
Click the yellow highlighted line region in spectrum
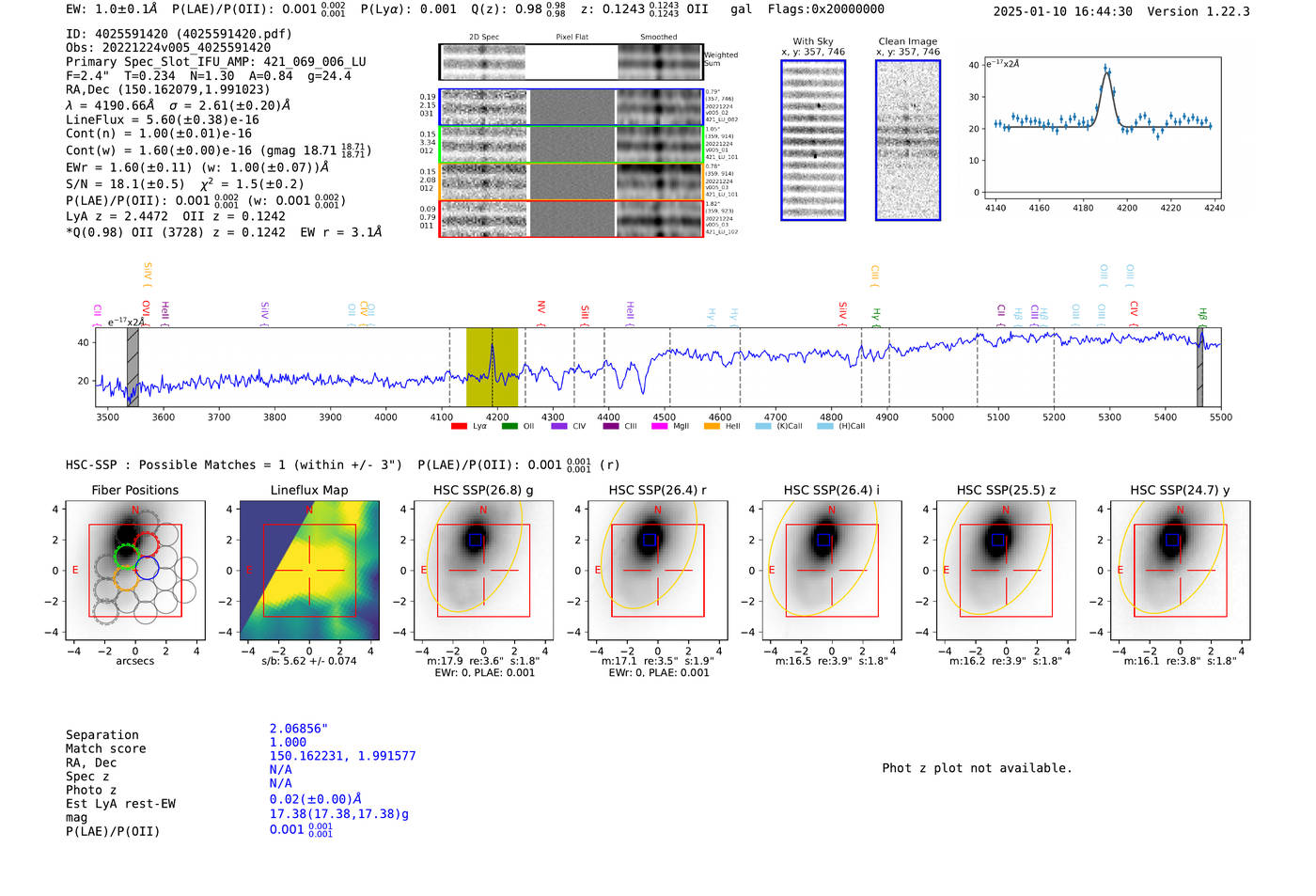click(492, 367)
